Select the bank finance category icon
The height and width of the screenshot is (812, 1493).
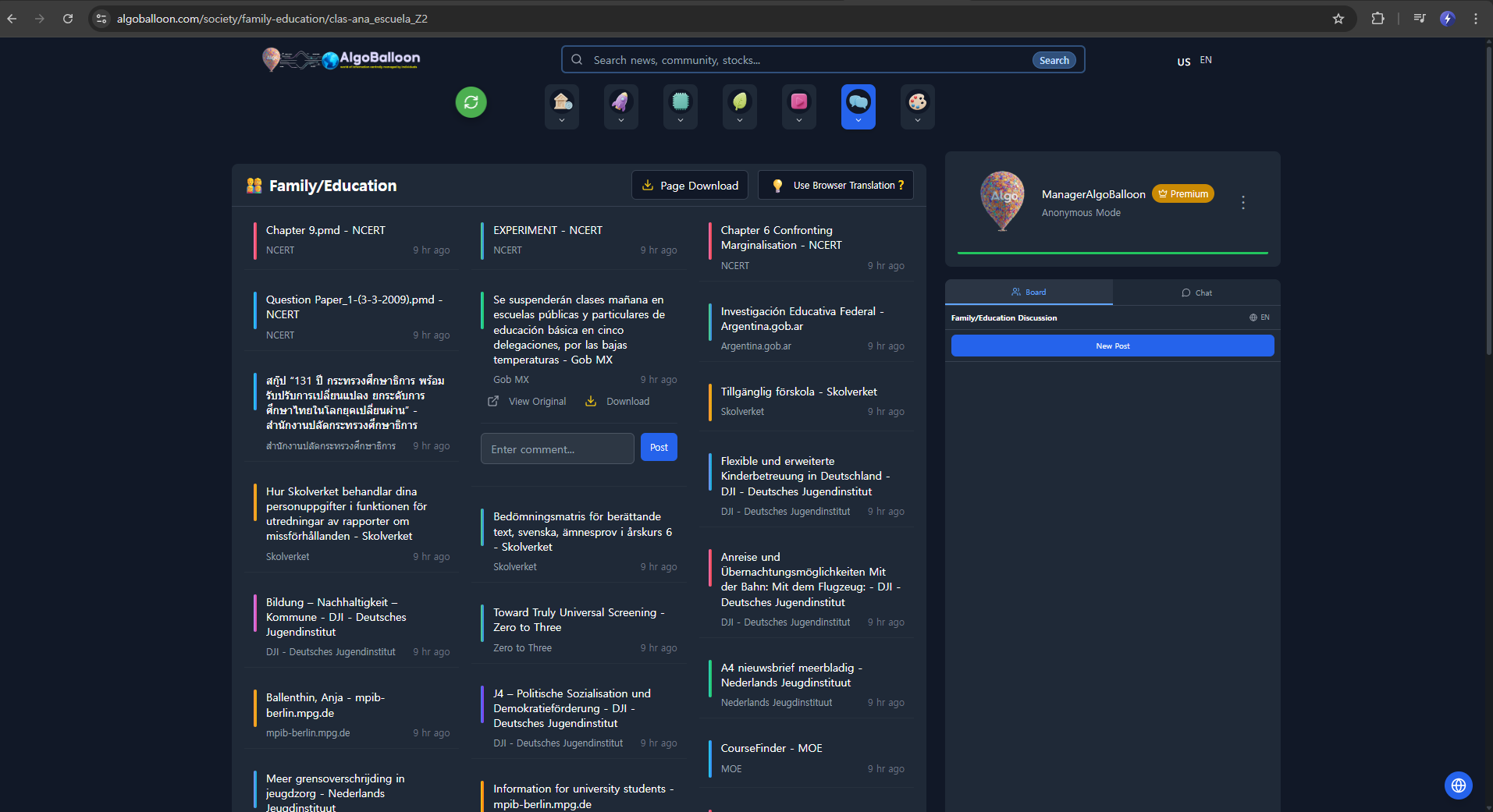click(x=561, y=102)
